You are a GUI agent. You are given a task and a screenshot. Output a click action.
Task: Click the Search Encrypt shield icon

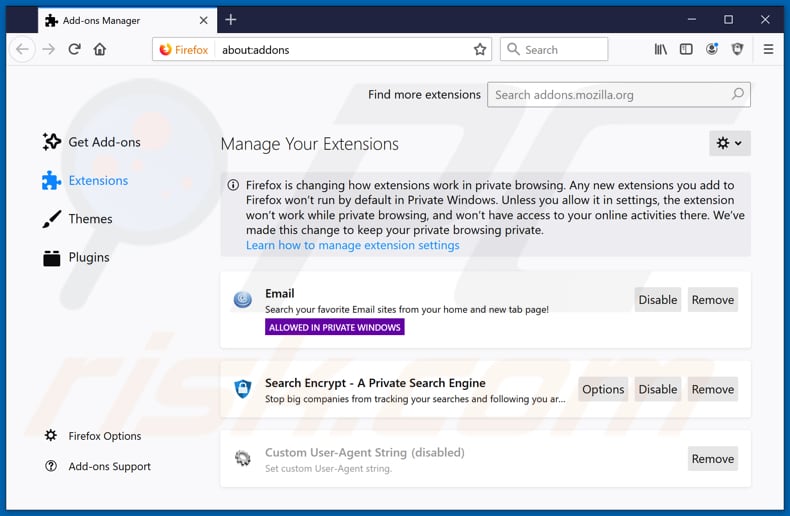point(243,389)
